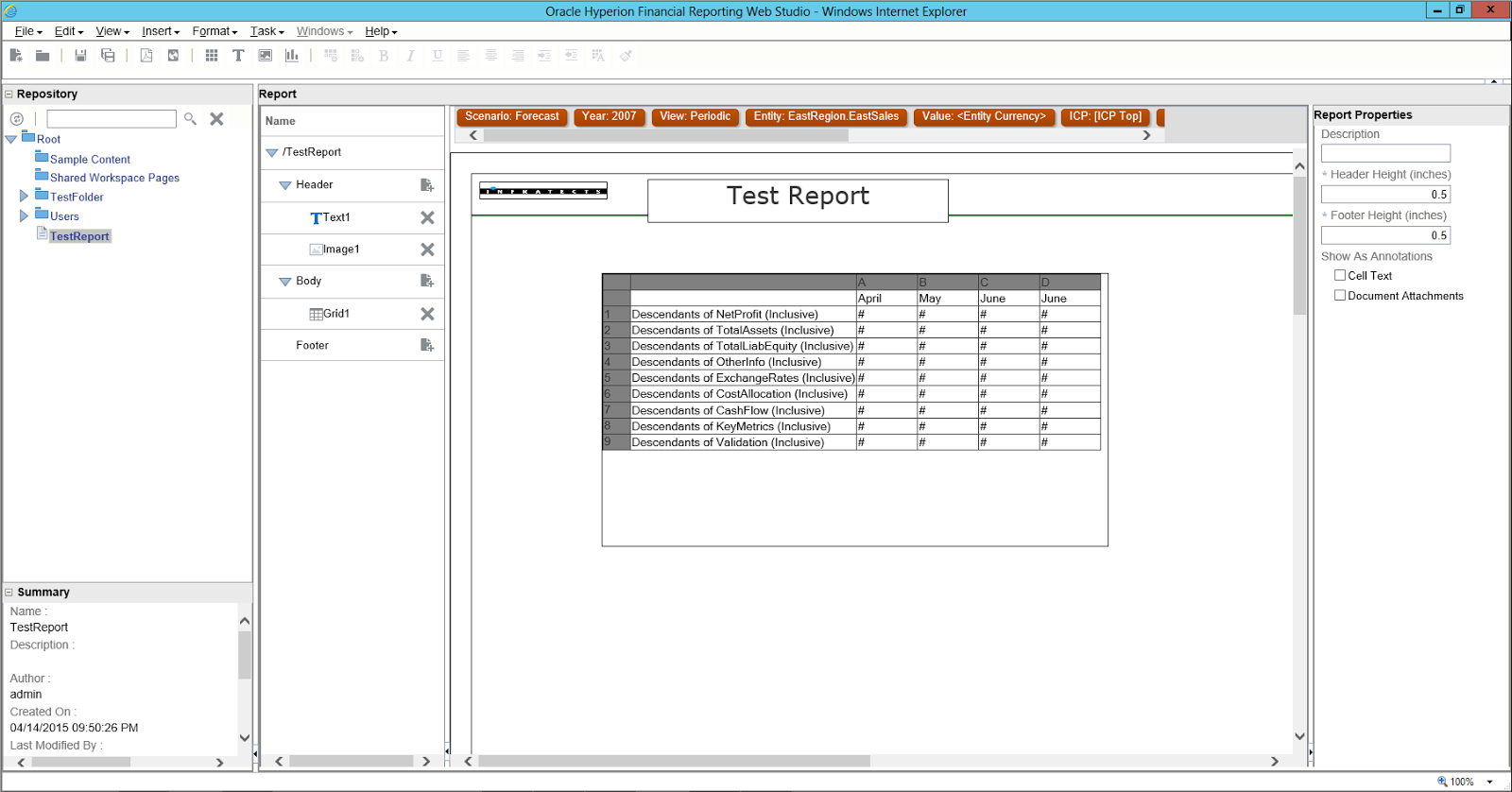
Task: Open the Sample Content folder
Action: coord(90,159)
